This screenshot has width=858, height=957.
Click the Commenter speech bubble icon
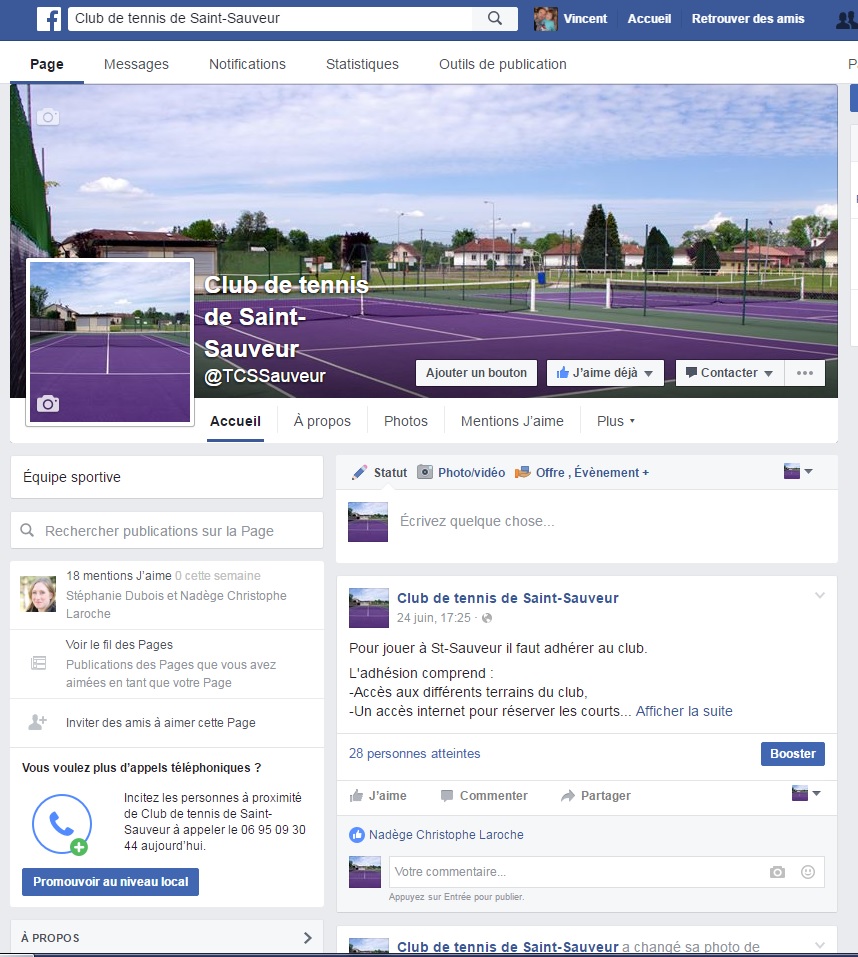click(x=447, y=796)
